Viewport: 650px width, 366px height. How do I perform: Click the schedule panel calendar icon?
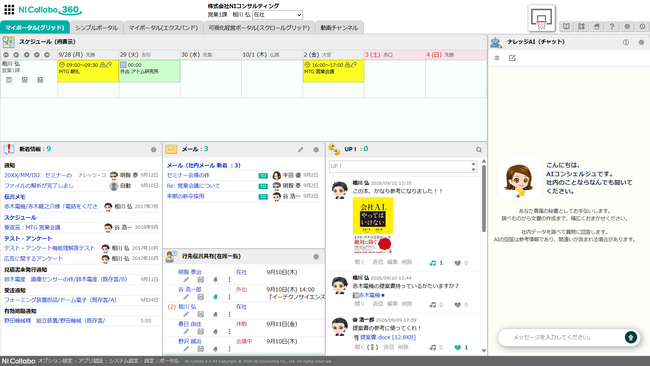(8, 42)
